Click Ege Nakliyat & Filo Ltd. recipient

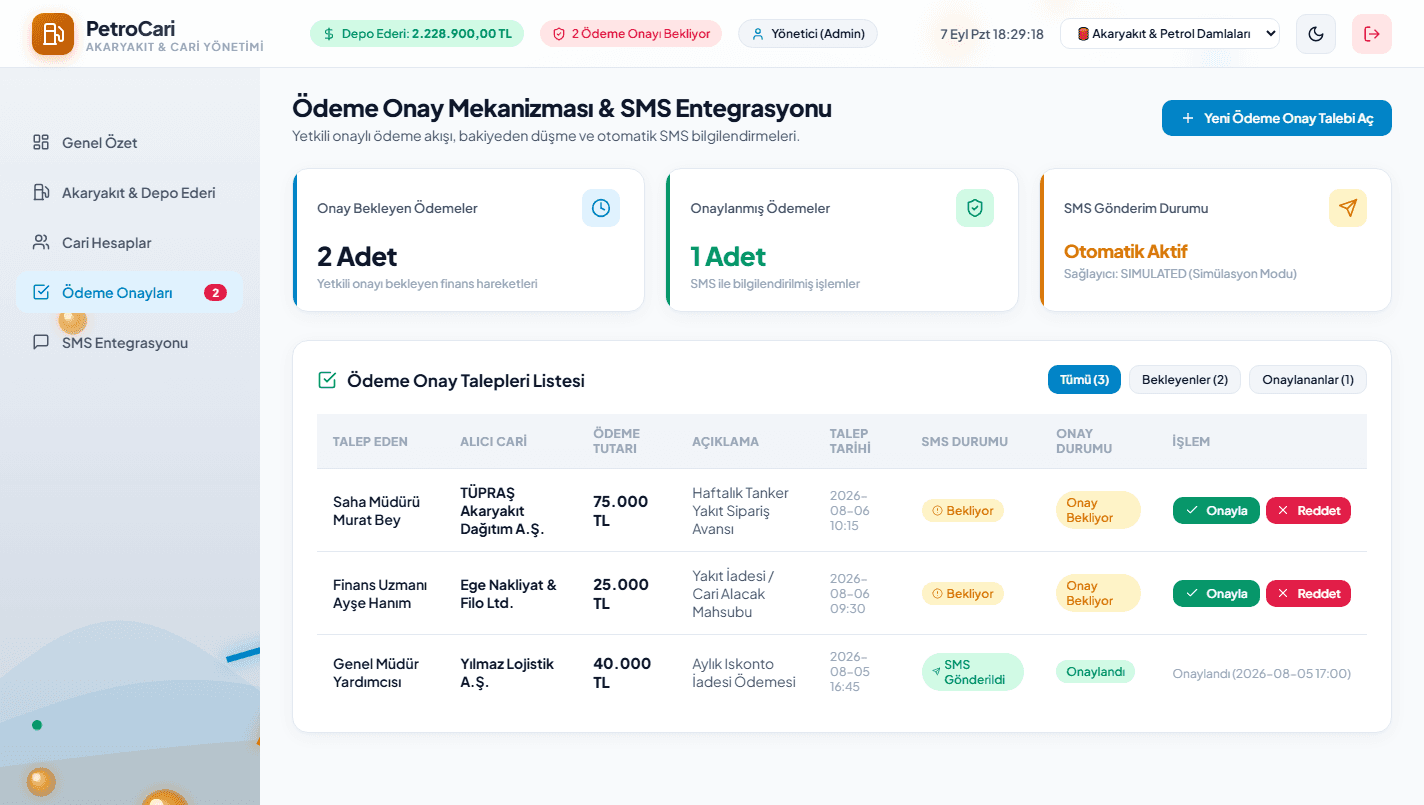click(508, 594)
